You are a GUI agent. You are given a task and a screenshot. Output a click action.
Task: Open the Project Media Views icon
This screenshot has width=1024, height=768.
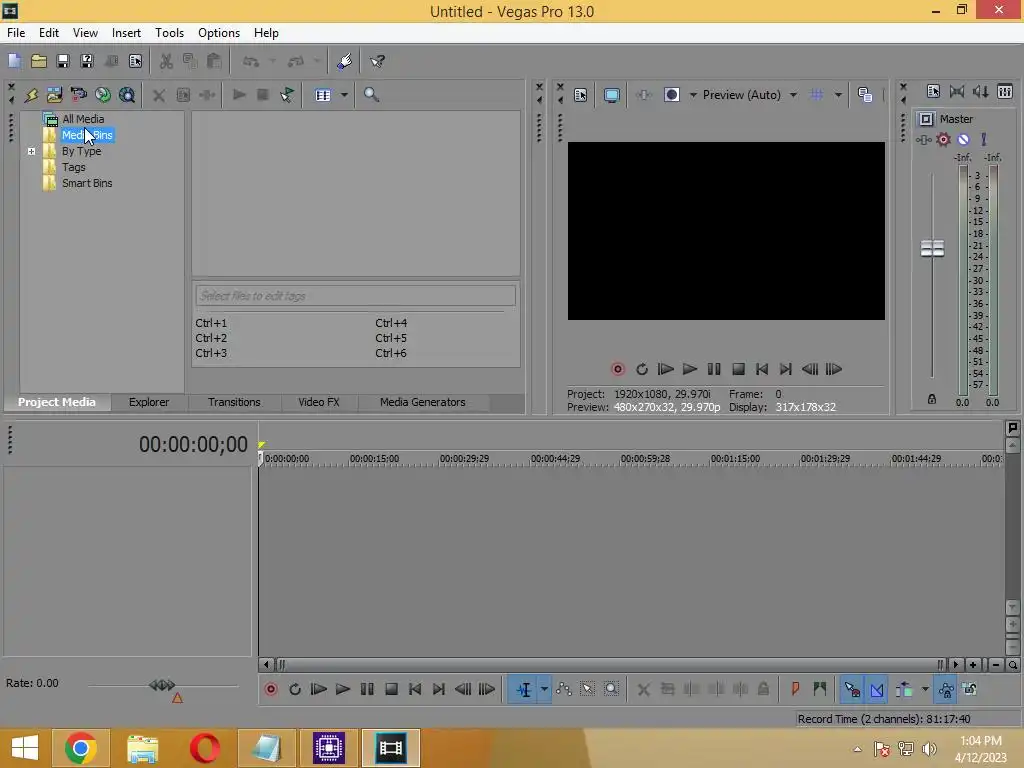(x=323, y=95)
